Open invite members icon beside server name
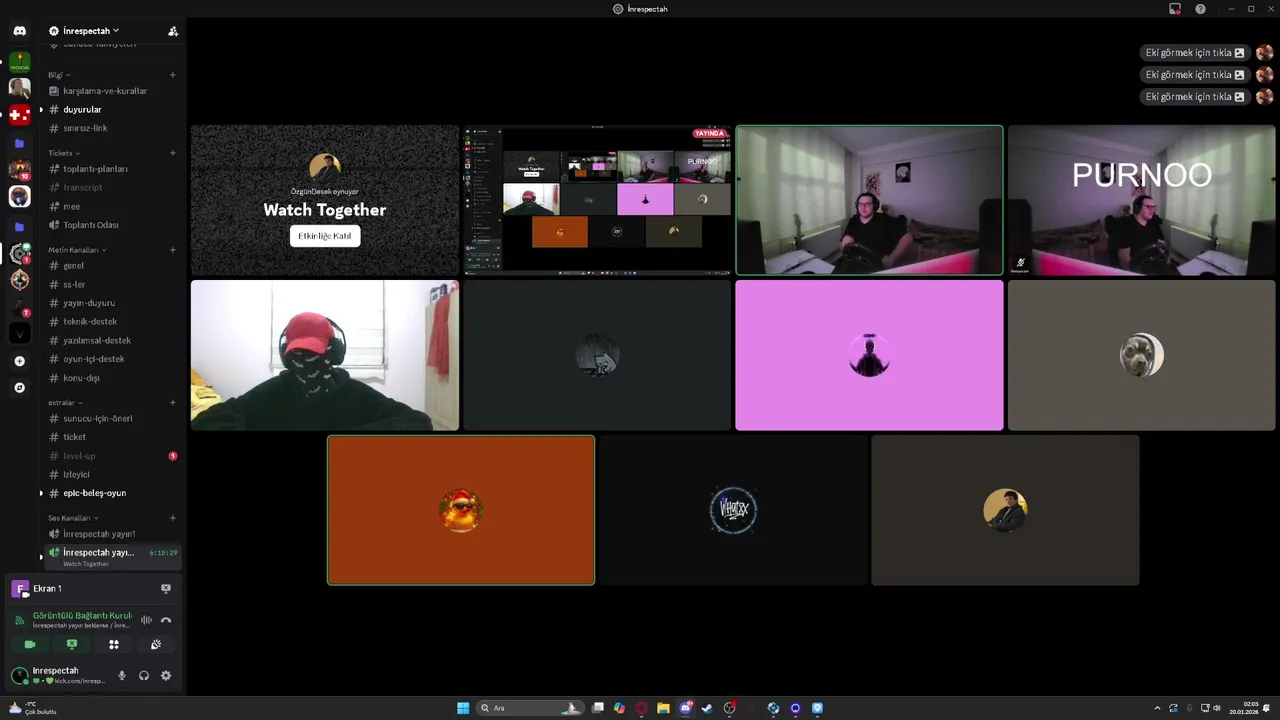The width and height of the screenshot is (1280, 720). pos(173,31)
